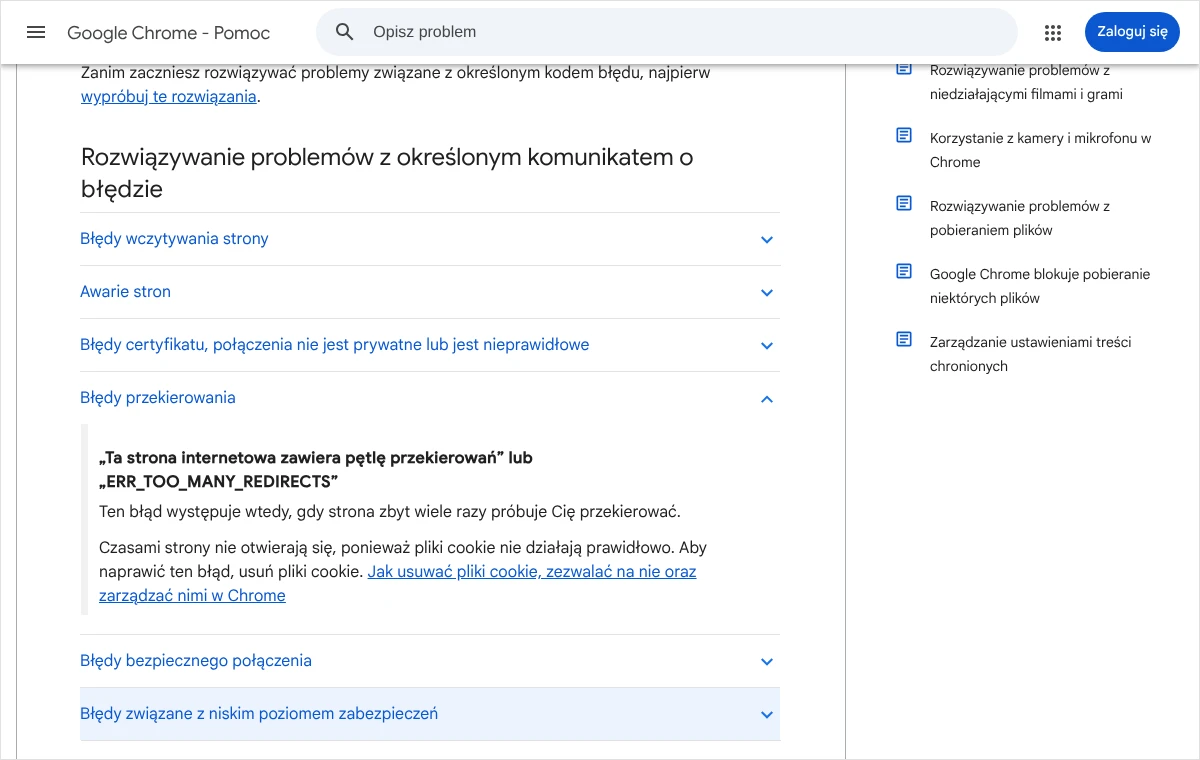The height and width of the screenshot is (760, 1200).
Task: Click heading 'Rozwiązywanie problemów z określonym komunikatem o błędzie'
Action: [x=387, y=173]
